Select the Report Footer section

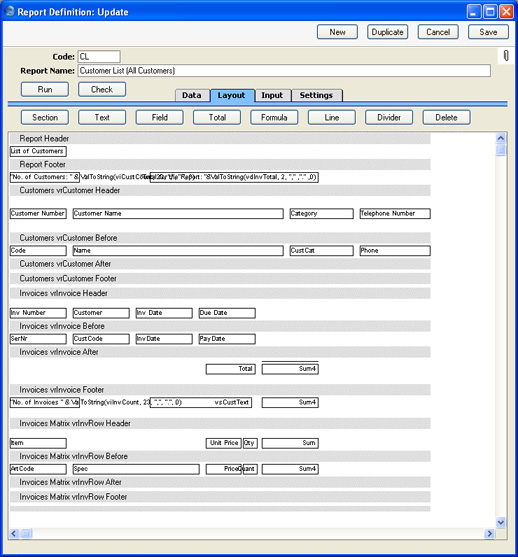tap(220, 164)
